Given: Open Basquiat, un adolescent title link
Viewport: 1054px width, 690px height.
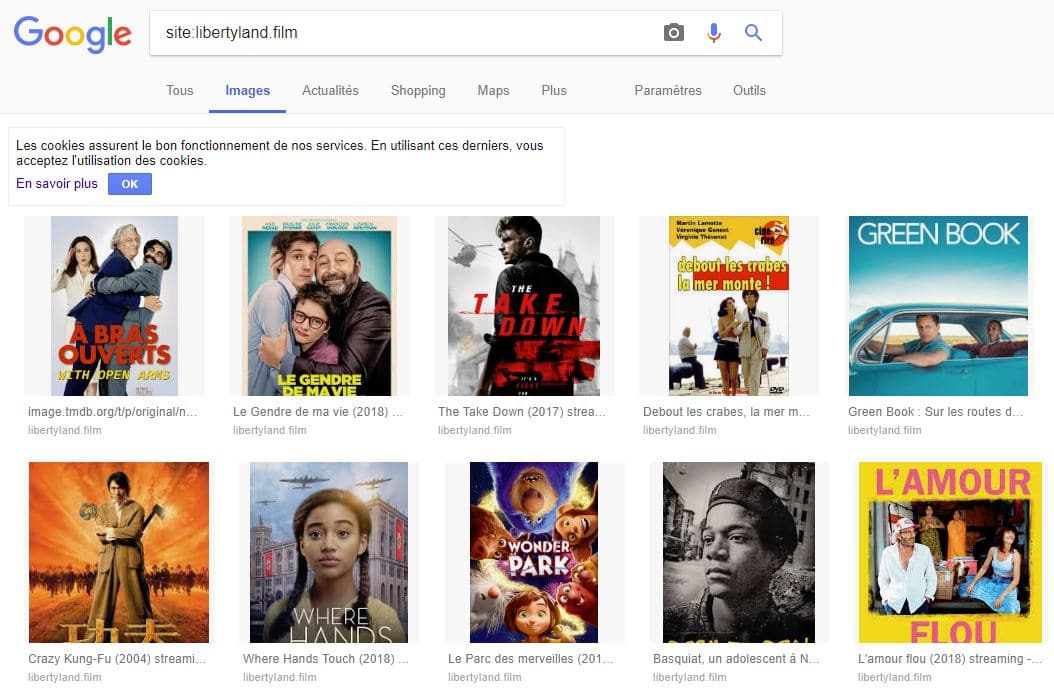Looking at the screenshot, I should [x=737, y=658].
